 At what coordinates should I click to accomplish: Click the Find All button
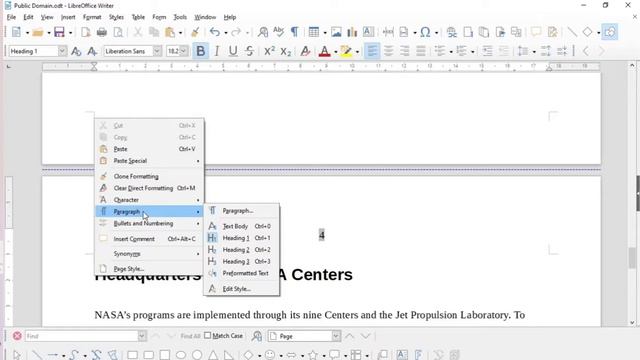point(190,336)
